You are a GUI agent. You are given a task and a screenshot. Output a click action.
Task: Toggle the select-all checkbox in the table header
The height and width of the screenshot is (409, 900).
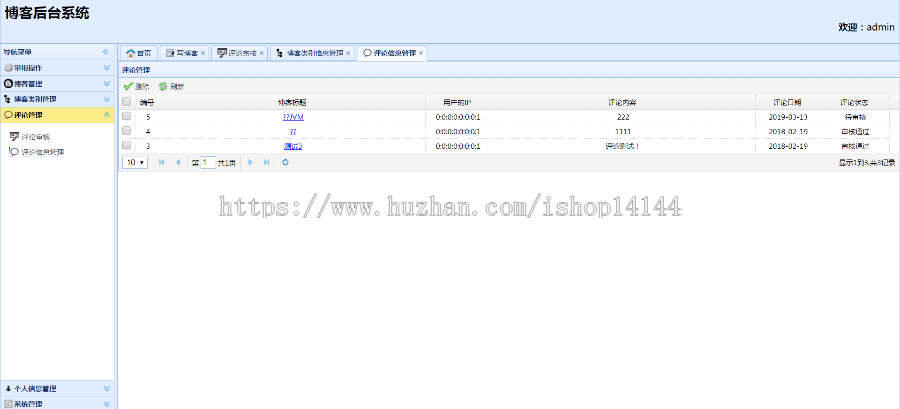tap(127, 102)
